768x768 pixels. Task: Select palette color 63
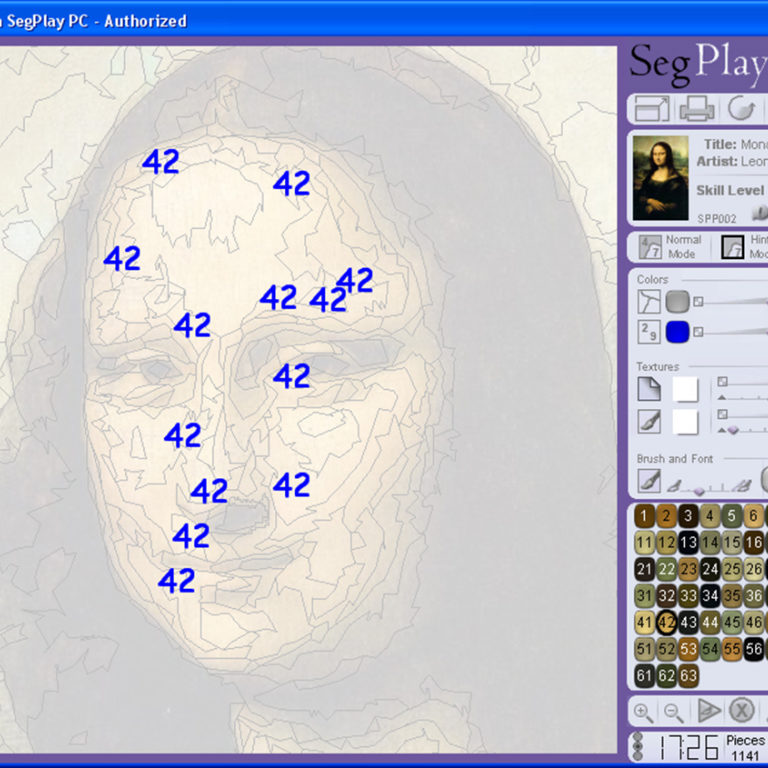(x=688, y=675)
